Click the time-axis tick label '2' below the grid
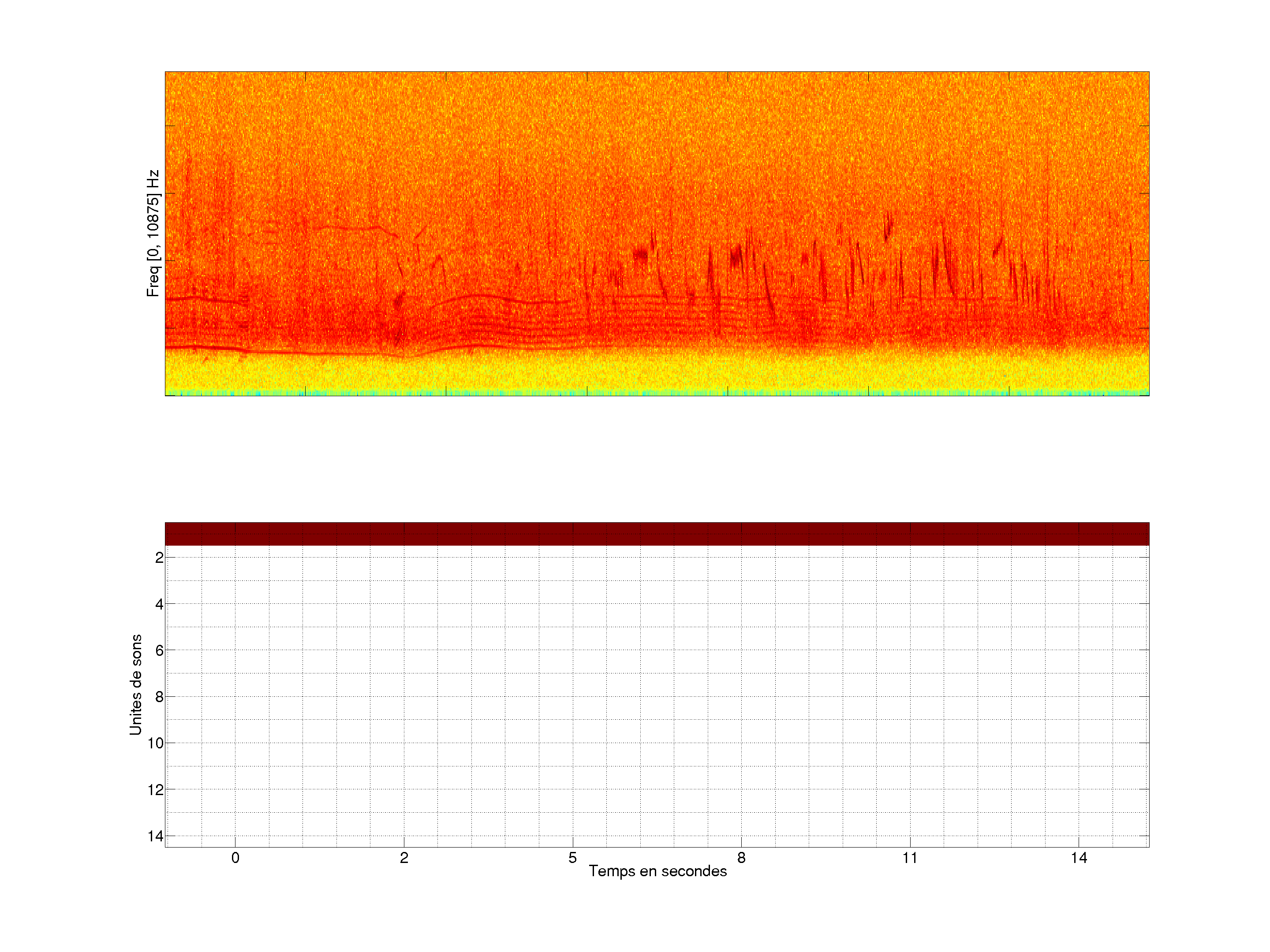This screenshot has height=952, width=1270. [404, 858]
